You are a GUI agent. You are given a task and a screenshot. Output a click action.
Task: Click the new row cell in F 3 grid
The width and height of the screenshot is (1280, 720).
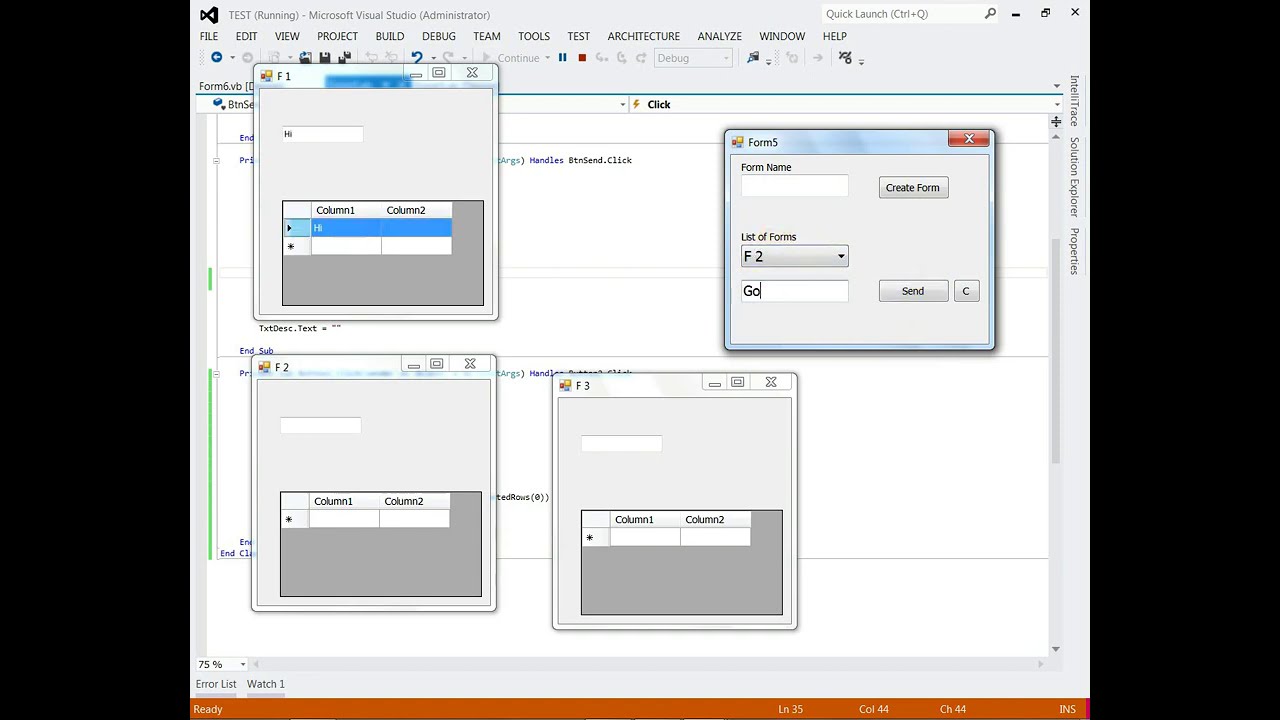[x=645, y=537]
